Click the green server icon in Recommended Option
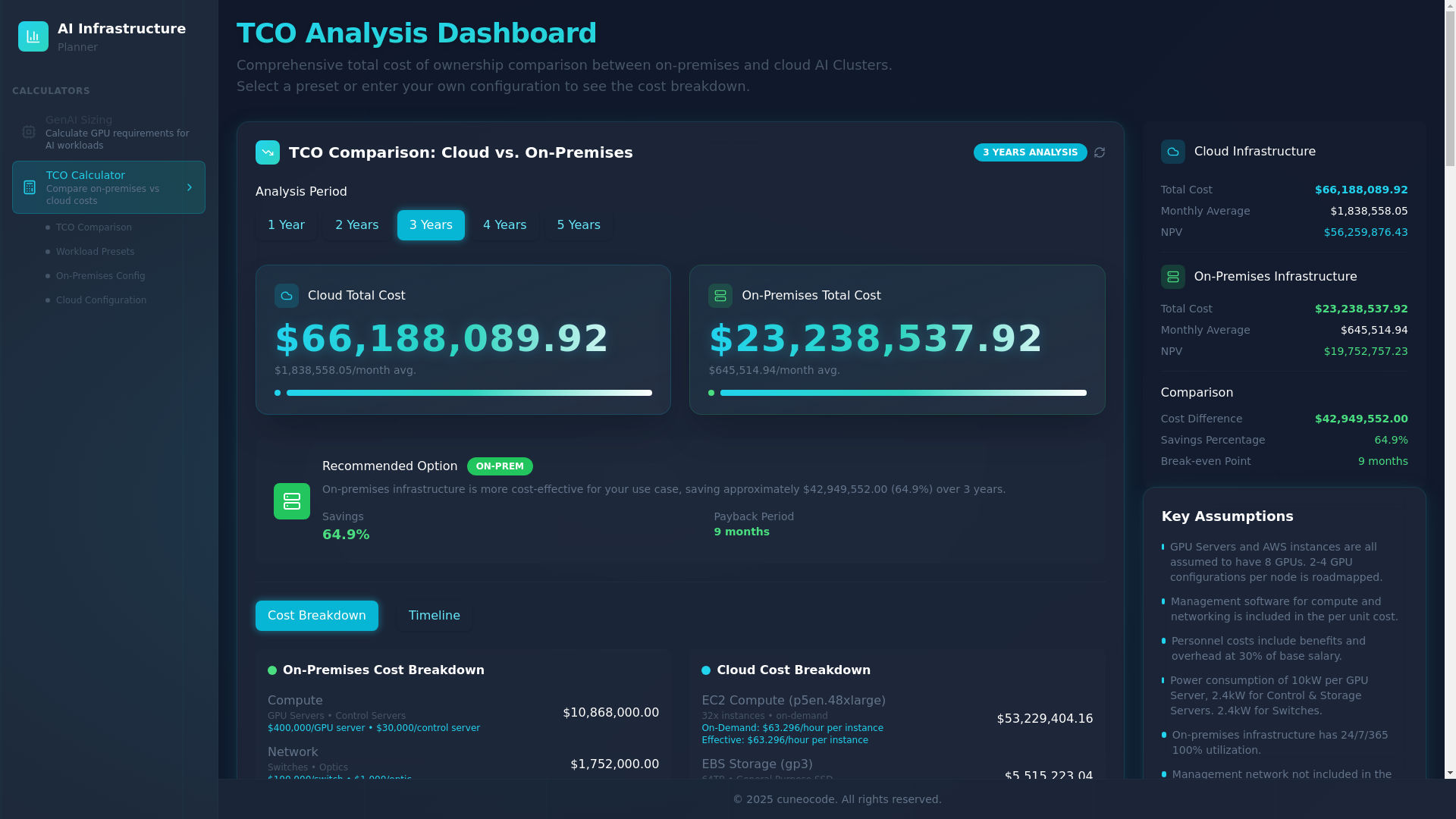 pyautogui.click(x=292, y=501)
